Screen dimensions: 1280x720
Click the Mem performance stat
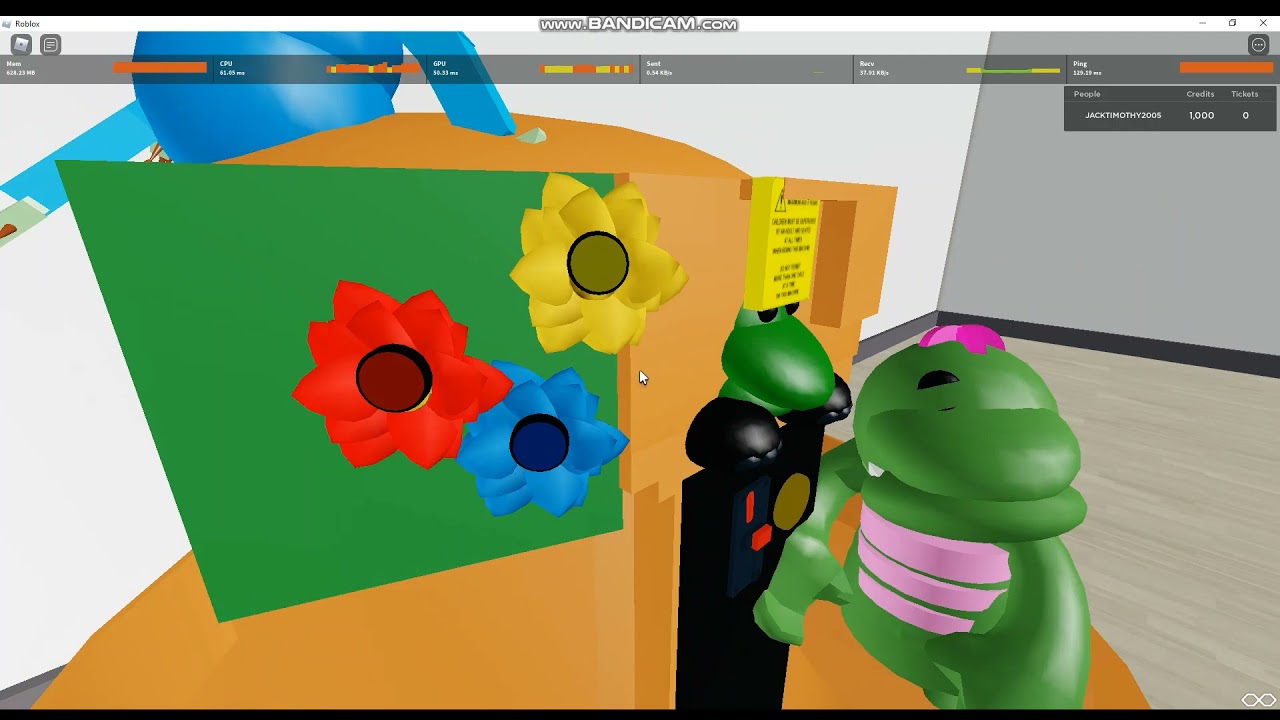[x=106, y=68]
